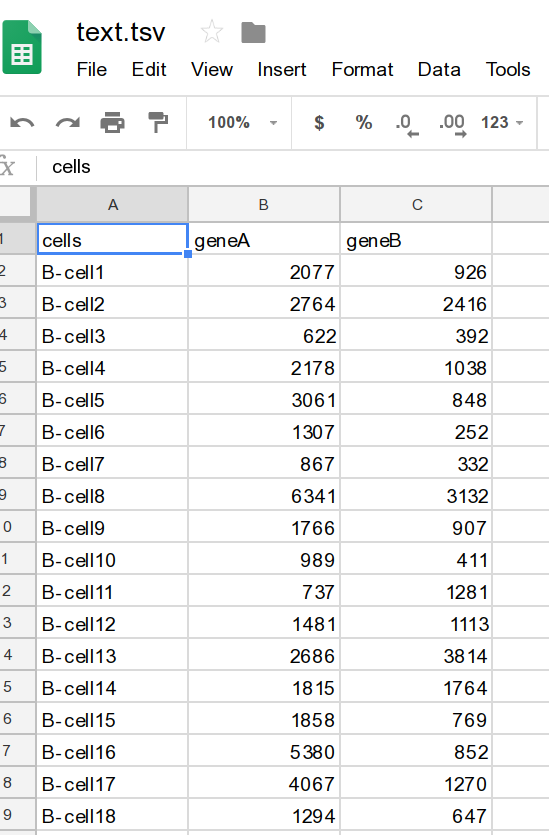This screenshot has width=549, height=835.
Task: Redo the last action
Action: [68, 123]
